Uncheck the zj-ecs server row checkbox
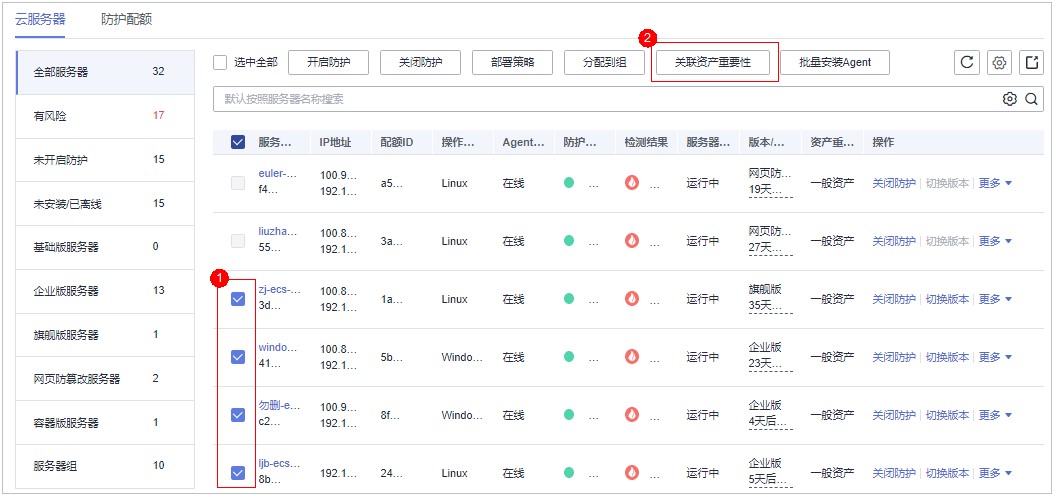Viewport: 1056px width, 497px height. coord(238,299)
